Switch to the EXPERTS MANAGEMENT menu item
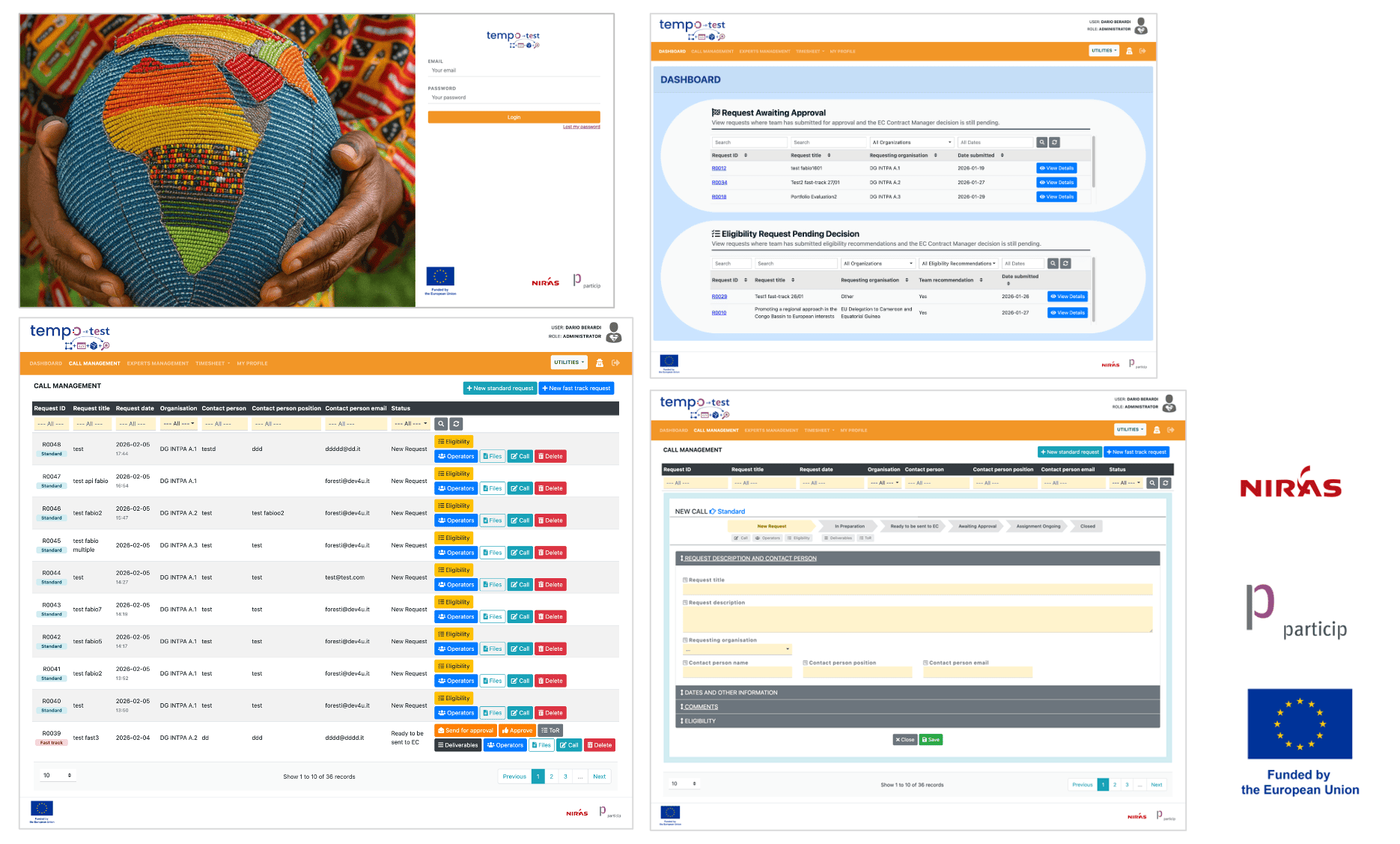The width and height of the screenshot is (1400, 844). click(x=157, y=363)
